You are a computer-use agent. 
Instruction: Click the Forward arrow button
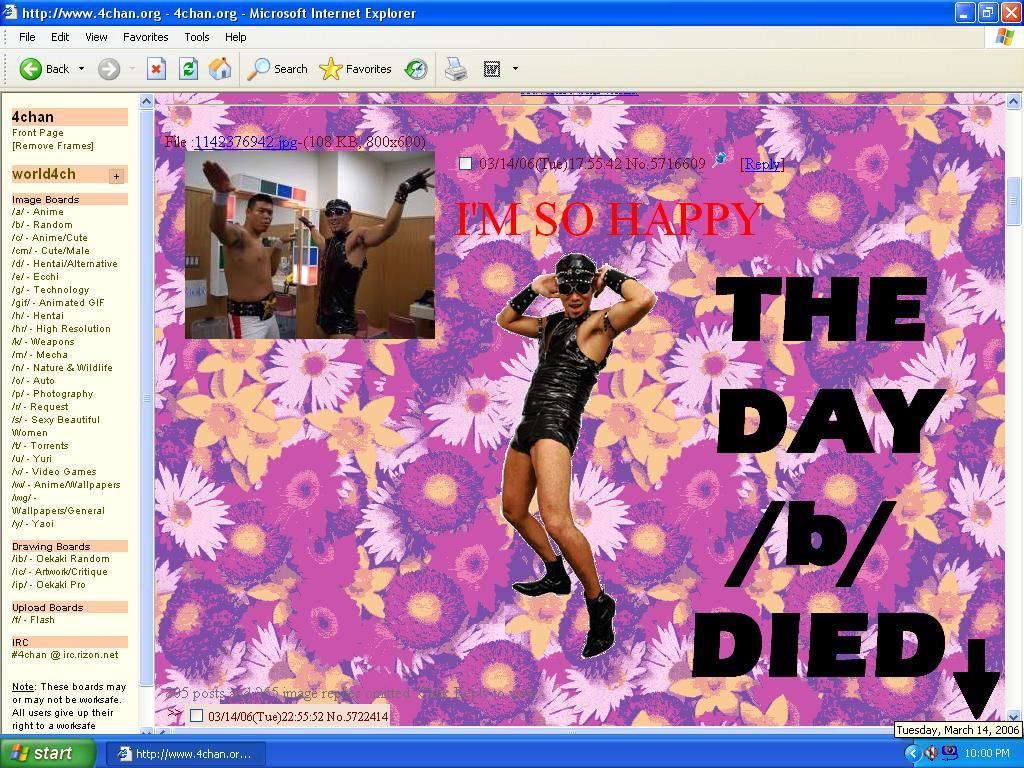pyautogui.click(x=109, y=69)
